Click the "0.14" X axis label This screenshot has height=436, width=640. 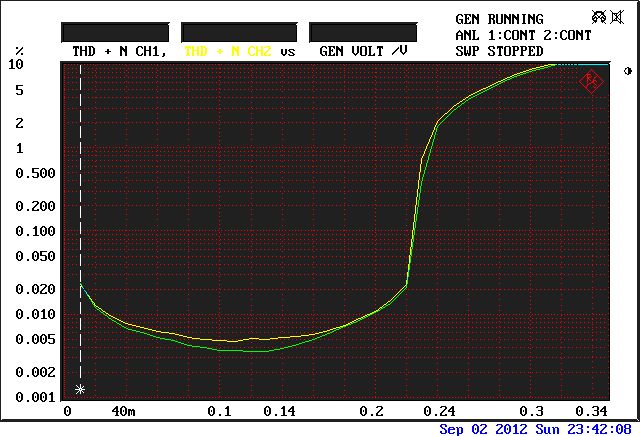[x=280, y=411]
